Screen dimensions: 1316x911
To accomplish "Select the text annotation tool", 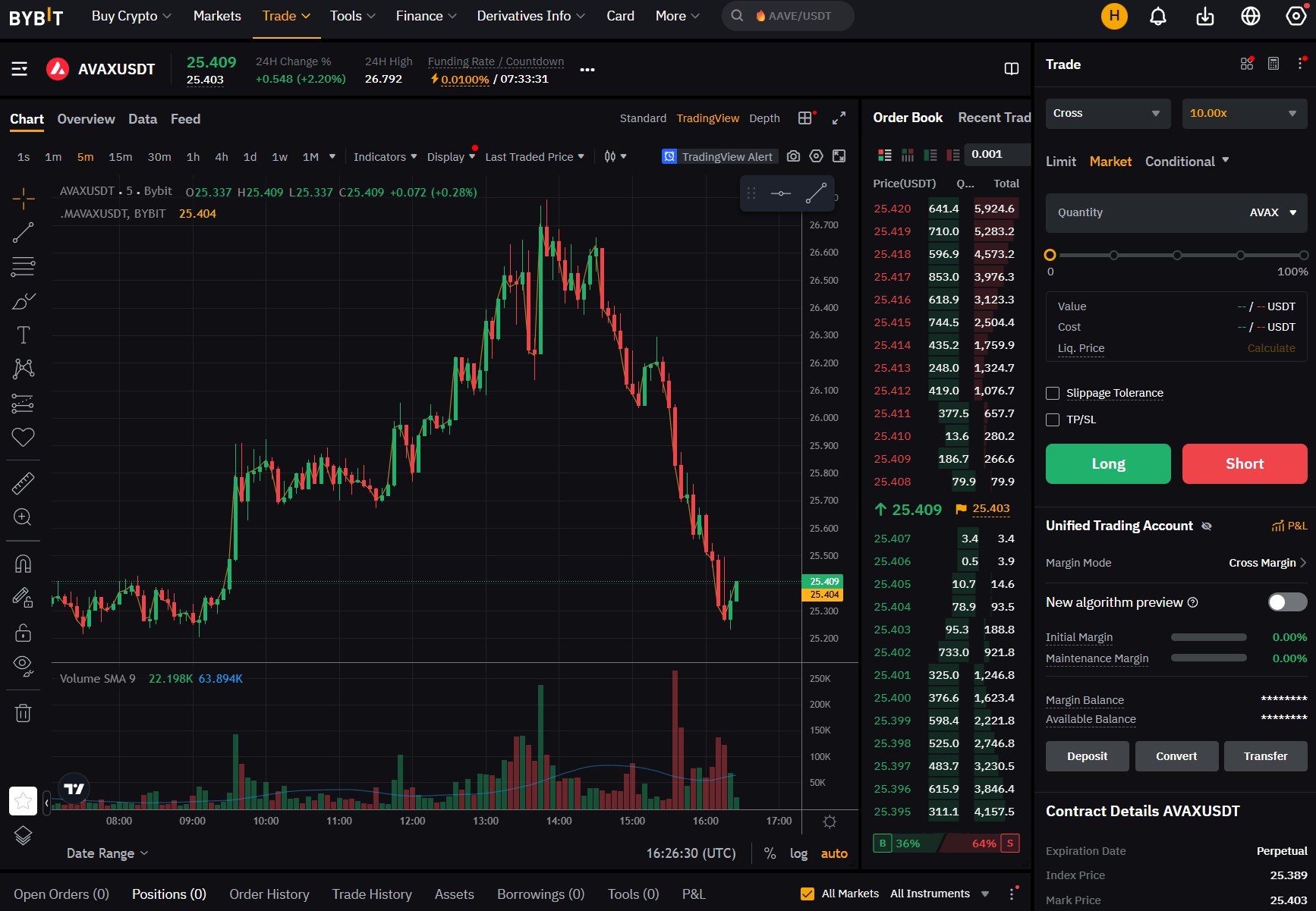I will click(23, 335).
